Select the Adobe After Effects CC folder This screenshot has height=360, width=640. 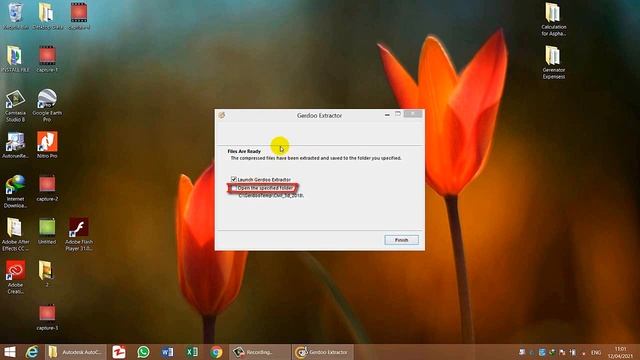[15, 234]
